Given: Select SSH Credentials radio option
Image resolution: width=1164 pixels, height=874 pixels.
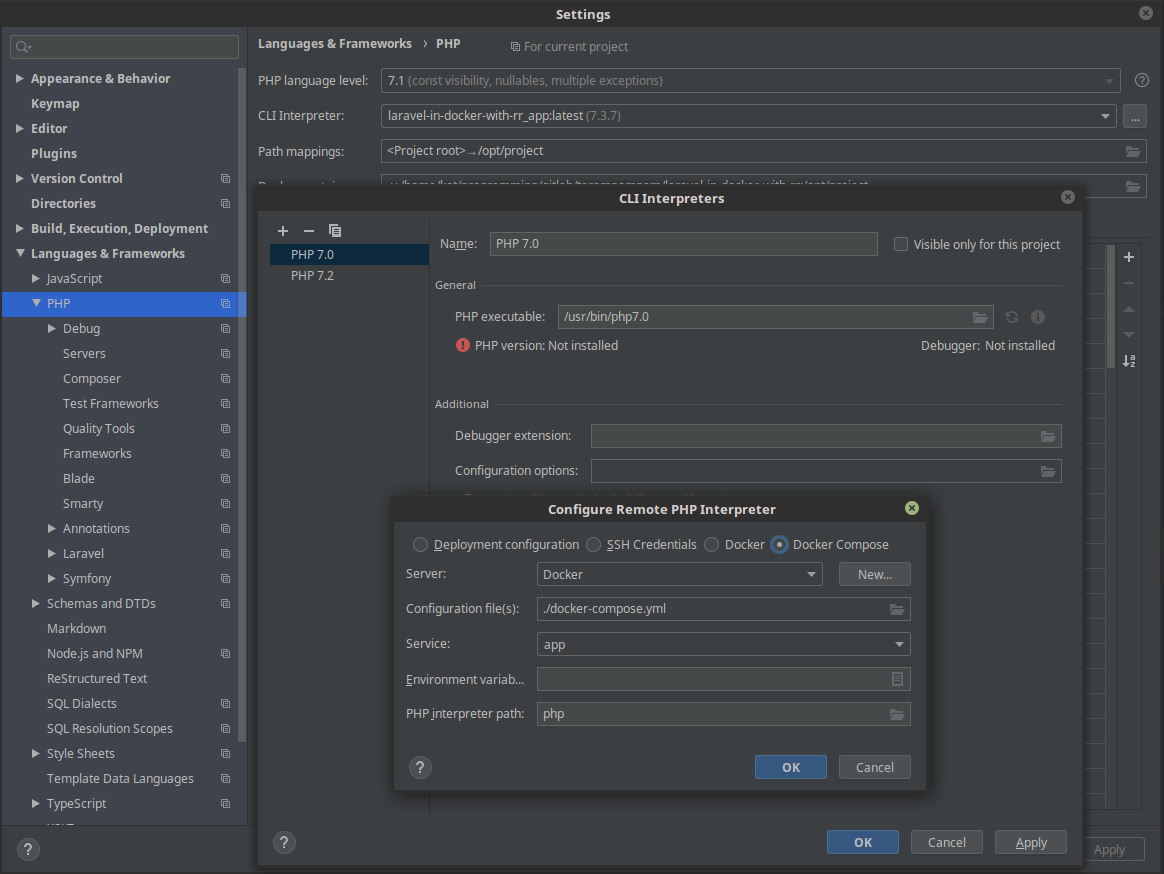Looking at the screenshot, I should click(x=593, y=544).
